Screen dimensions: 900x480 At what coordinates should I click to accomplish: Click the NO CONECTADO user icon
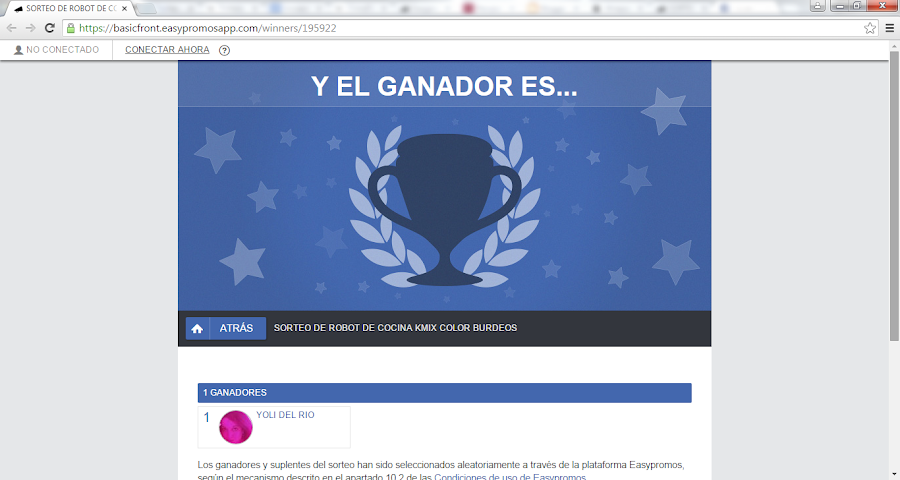pos(18,50)
